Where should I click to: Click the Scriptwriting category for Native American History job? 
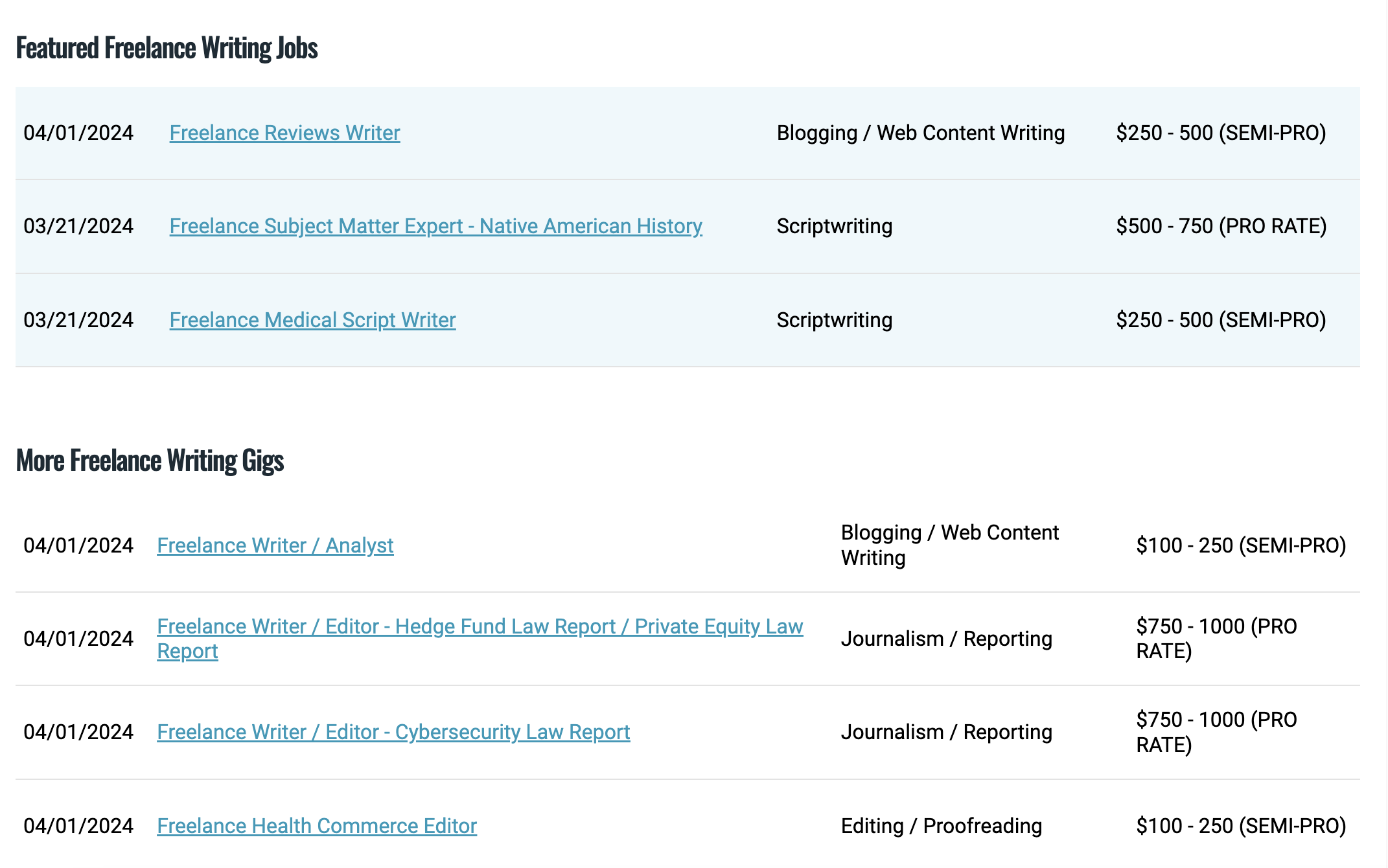coord(834,226)
